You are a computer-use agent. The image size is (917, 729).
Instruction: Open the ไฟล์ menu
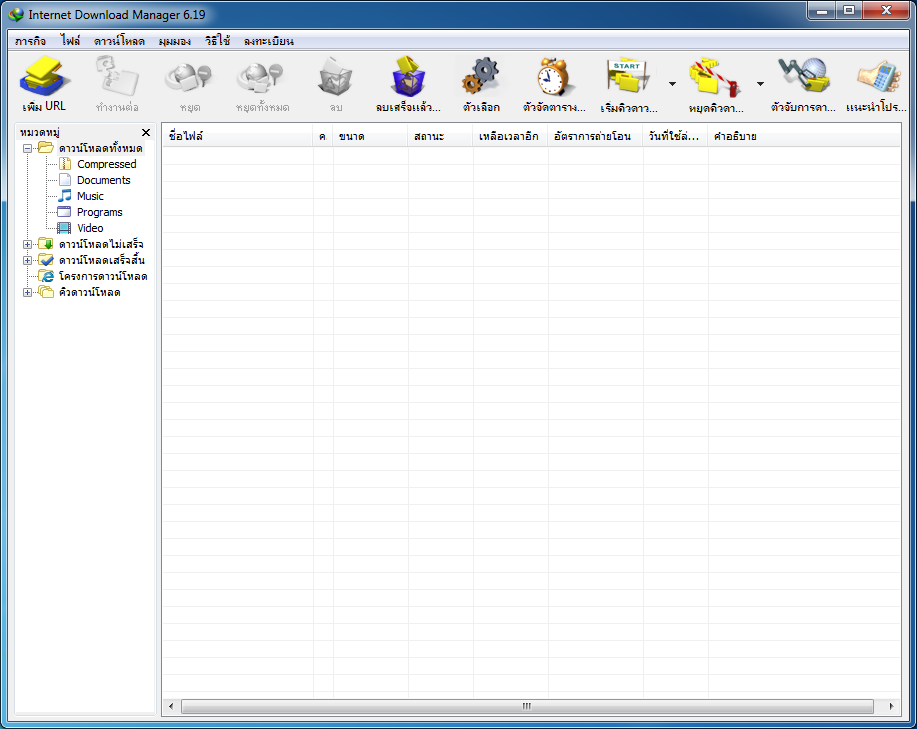click(x=70, y=41)
